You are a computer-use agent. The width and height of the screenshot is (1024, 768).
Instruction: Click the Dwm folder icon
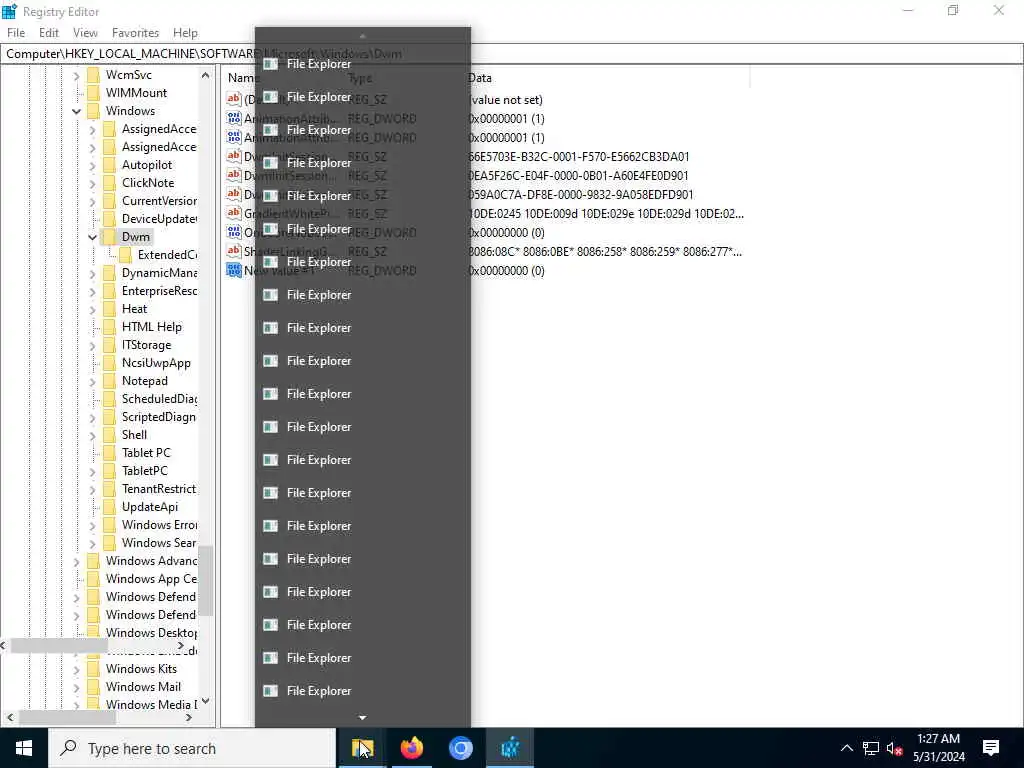coord(110,237)
